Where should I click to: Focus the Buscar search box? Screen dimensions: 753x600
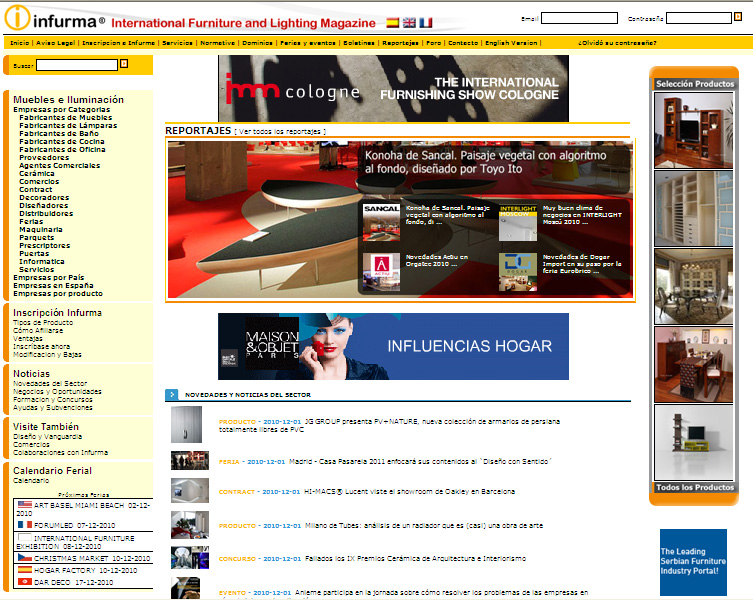pos(76,65)
